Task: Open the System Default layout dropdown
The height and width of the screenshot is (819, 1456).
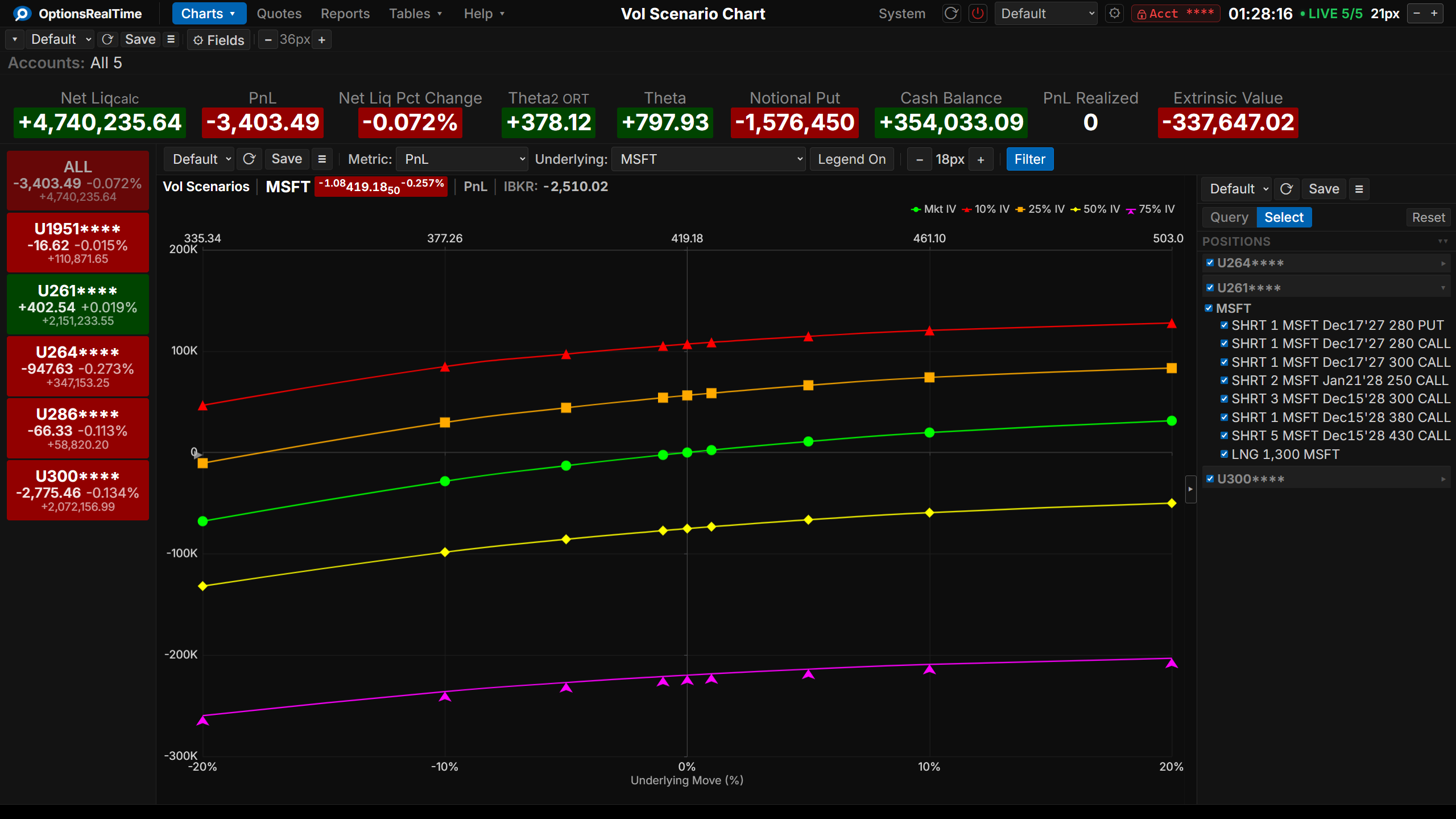Action: click(x=1046, y=14)
